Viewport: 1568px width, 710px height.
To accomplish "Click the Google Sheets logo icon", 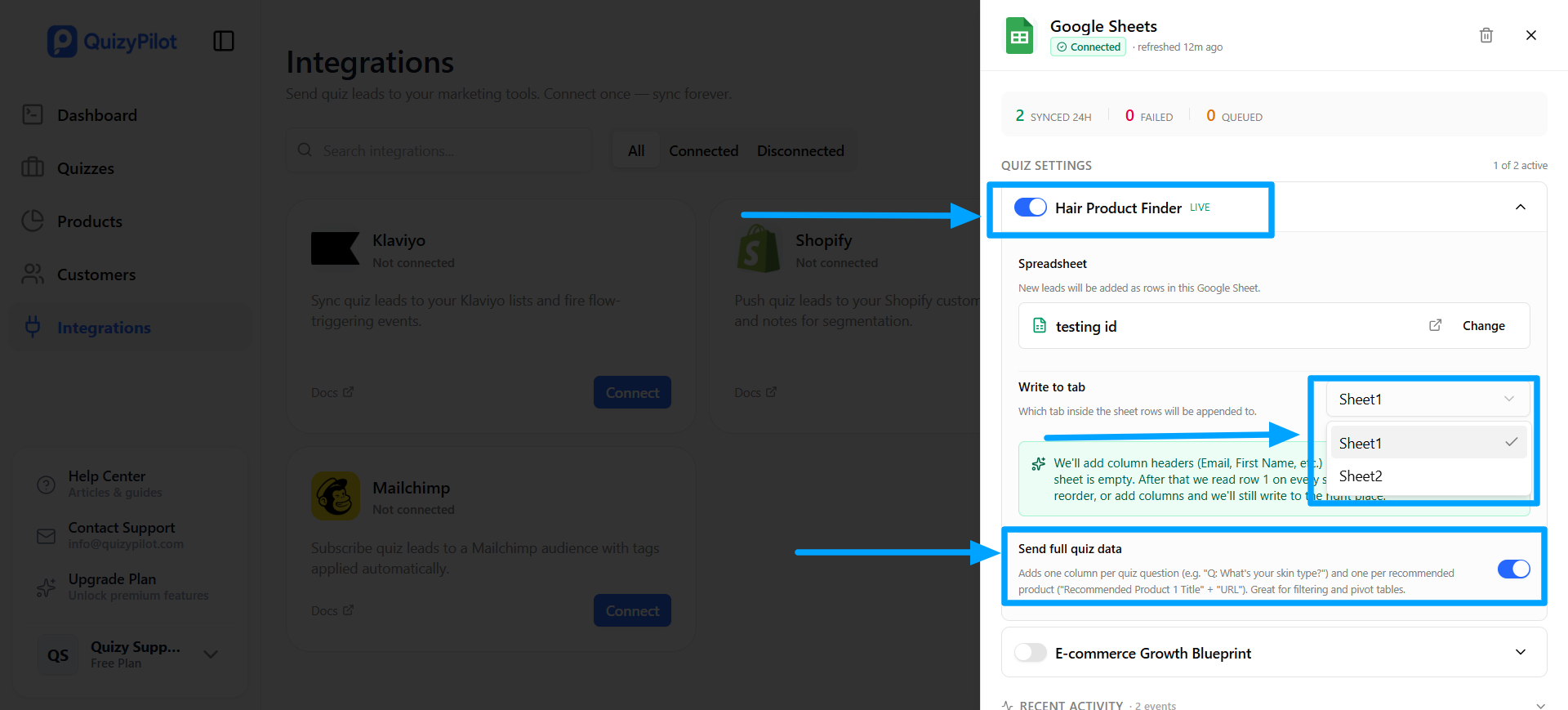I will coord(1019,36).
